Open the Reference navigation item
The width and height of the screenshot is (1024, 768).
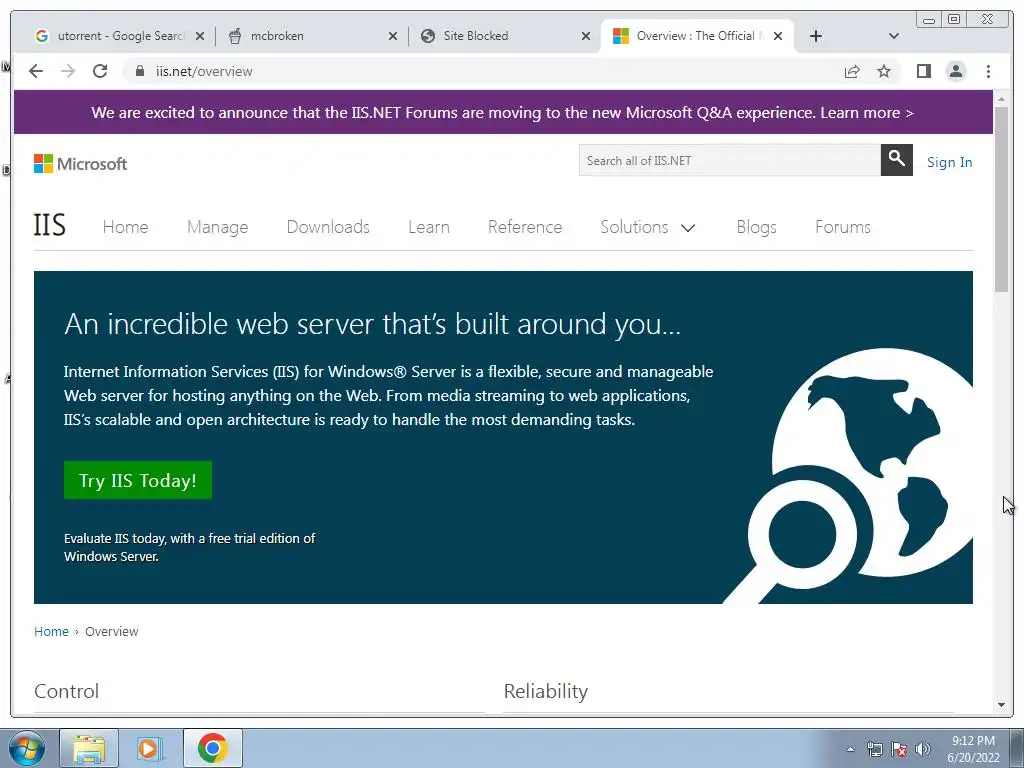pyautogui.click(x=525, y=227)
